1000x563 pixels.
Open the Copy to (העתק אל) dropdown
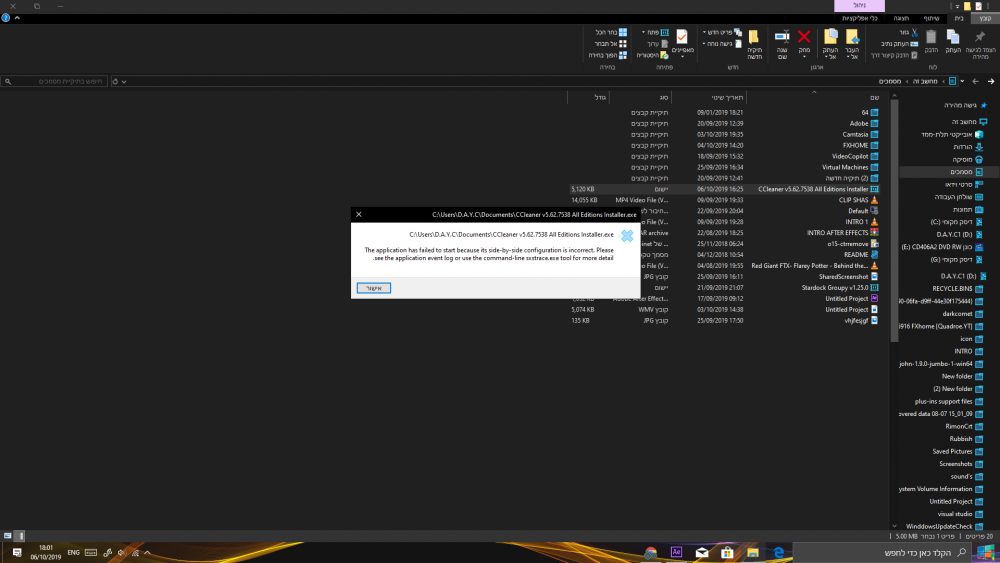[830, 45]
